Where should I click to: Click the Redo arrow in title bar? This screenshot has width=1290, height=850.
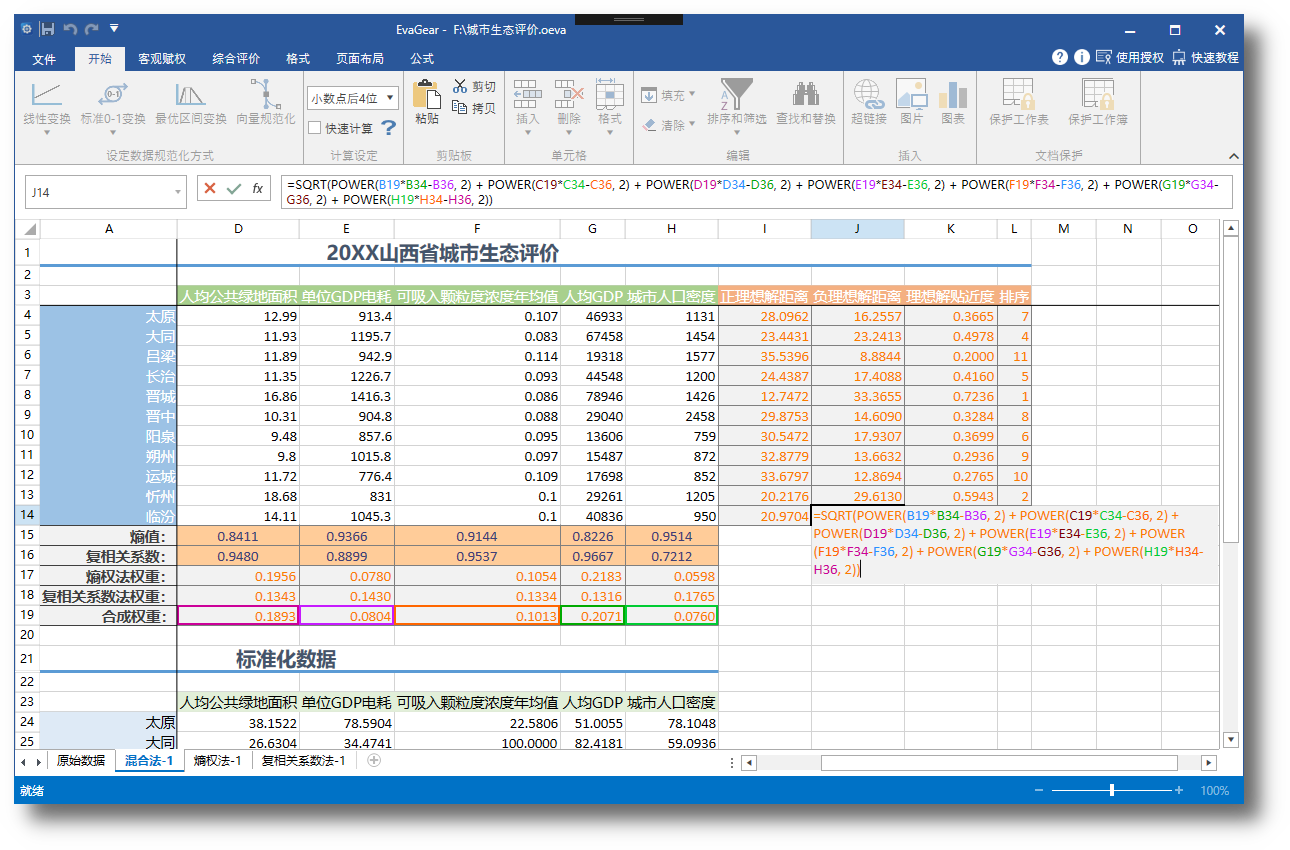pyautogui.click(x=92, y=29)
